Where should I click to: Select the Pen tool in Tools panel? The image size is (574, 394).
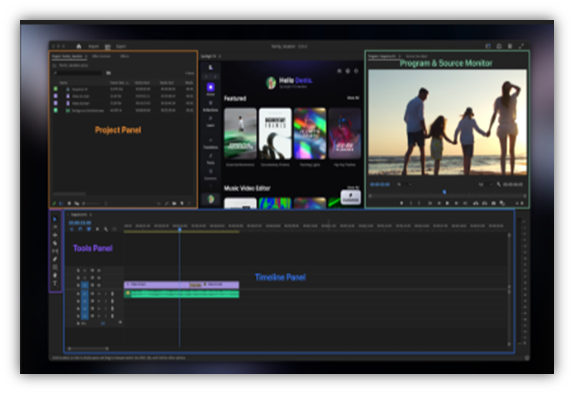[55, 259]
